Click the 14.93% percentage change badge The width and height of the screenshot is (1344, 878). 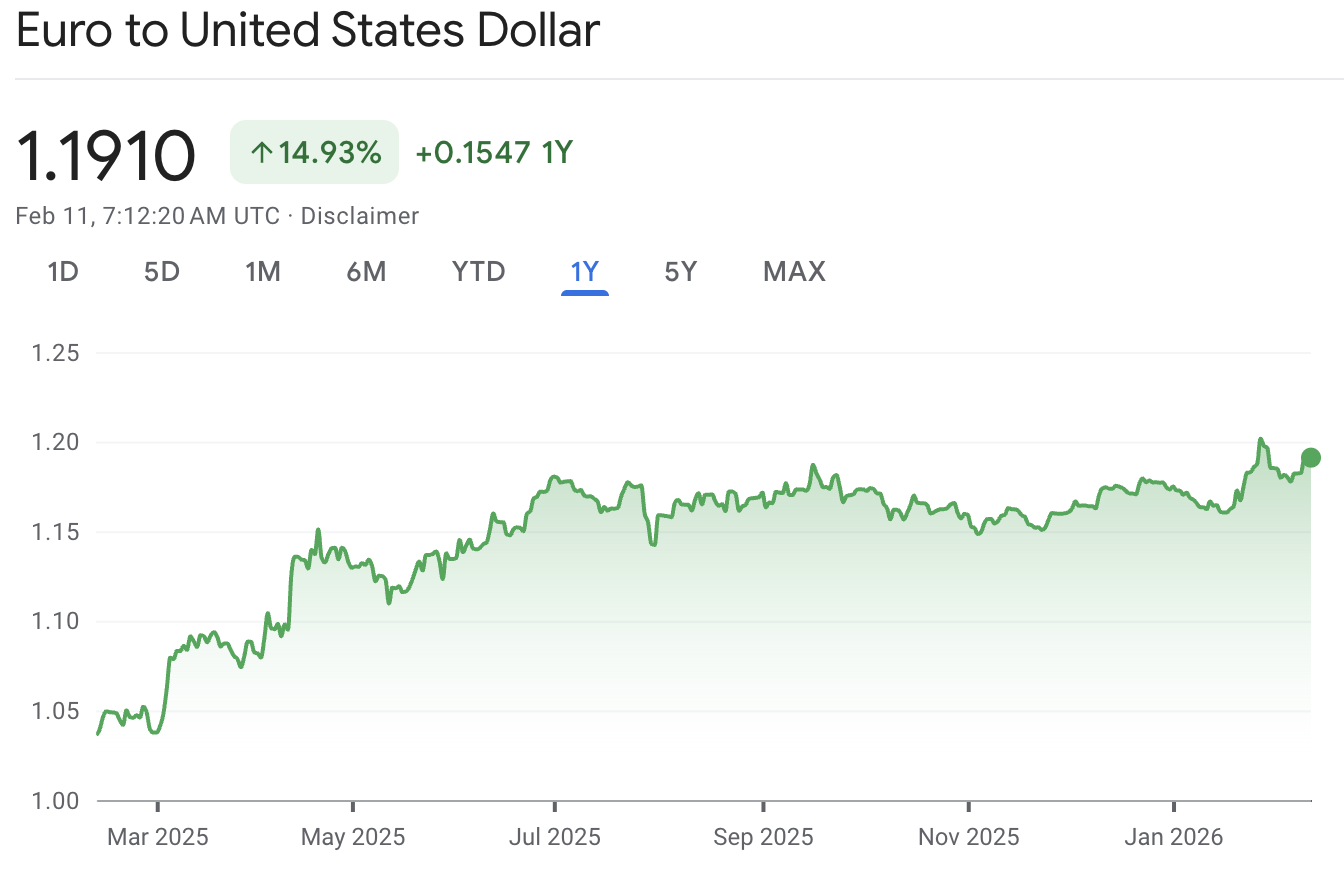click(314, 152)
